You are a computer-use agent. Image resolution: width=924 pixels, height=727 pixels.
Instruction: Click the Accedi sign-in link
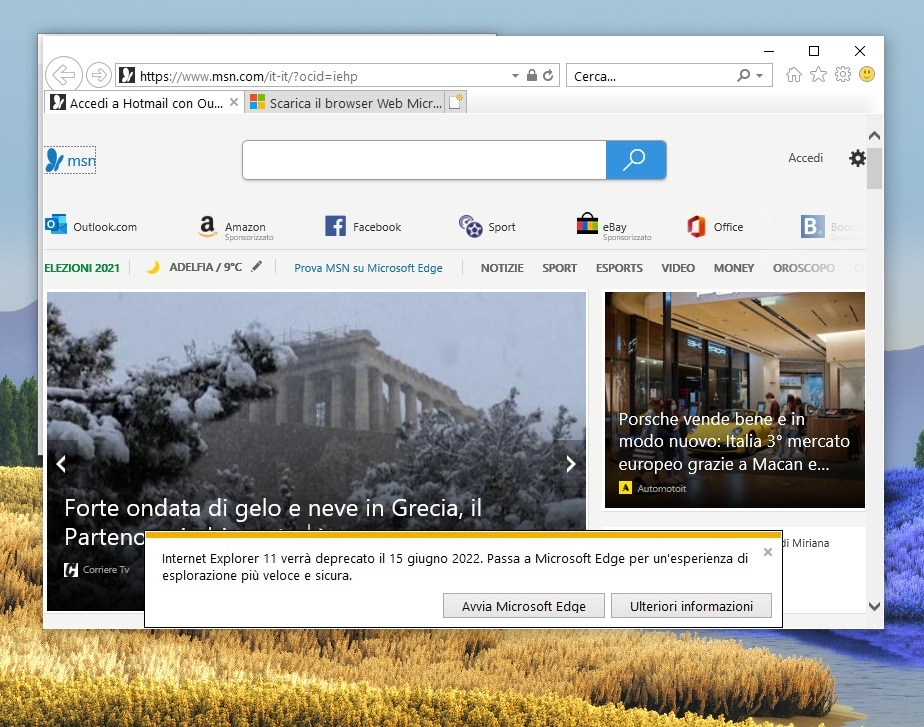[x=805, y=158]
